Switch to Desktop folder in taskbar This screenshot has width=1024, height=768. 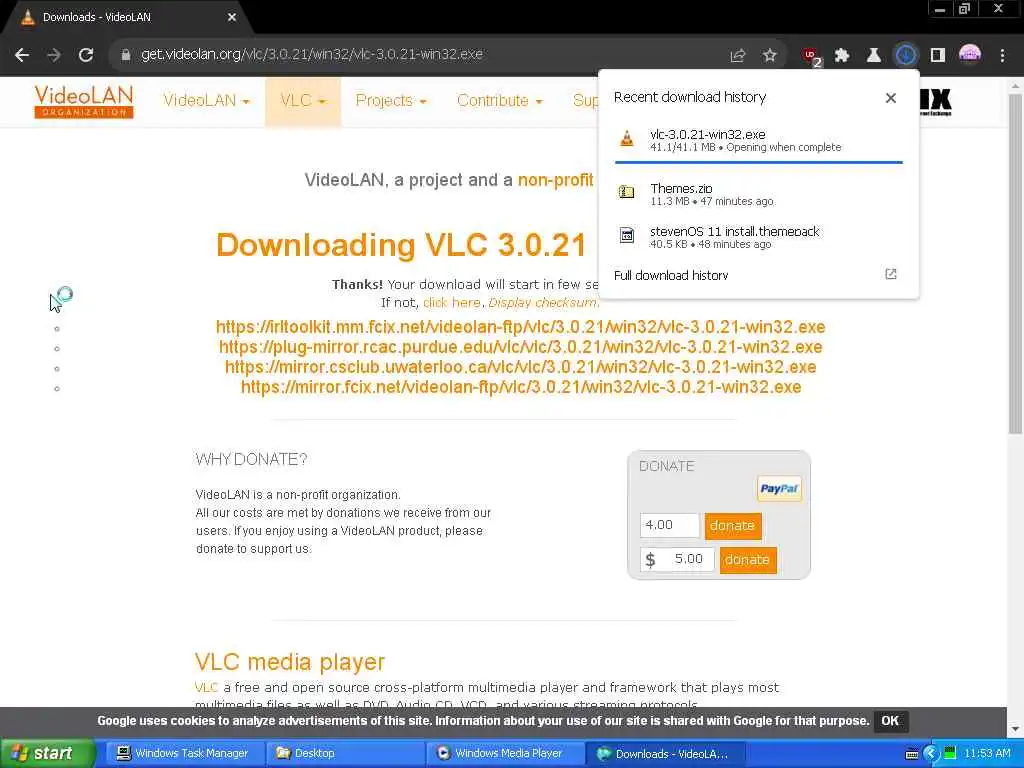[345, 754]
